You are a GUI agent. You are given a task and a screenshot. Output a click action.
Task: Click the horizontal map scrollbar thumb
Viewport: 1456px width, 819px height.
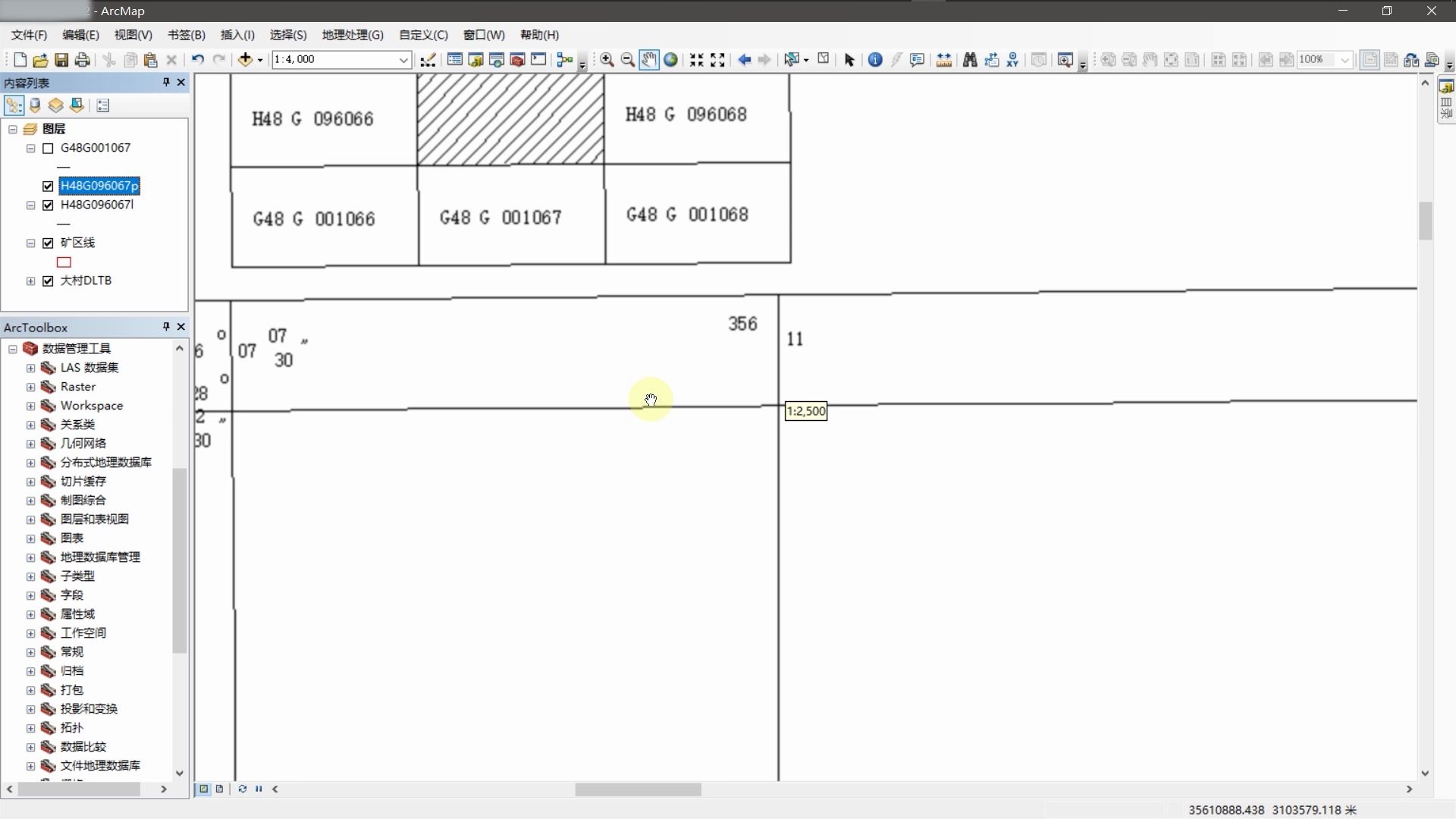(637, 789)
